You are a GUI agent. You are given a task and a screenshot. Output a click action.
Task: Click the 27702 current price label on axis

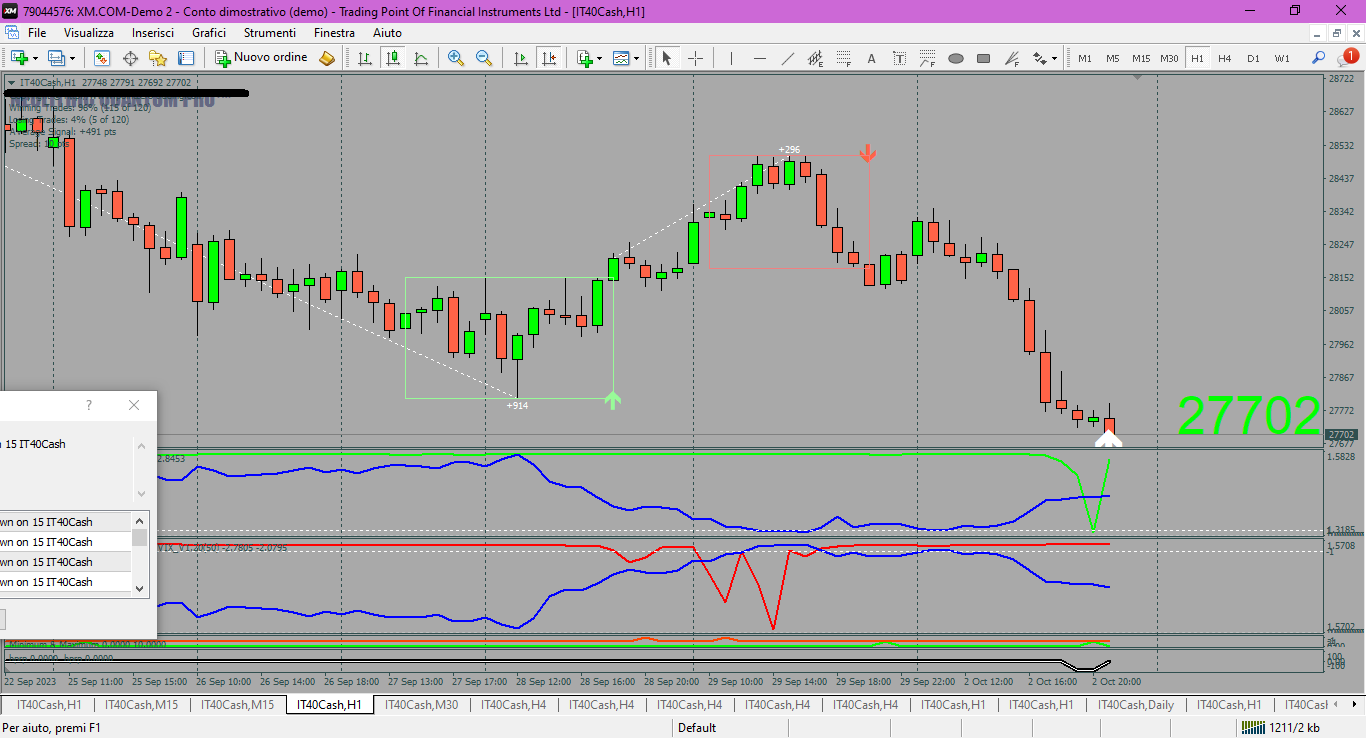coord(1339,435)
